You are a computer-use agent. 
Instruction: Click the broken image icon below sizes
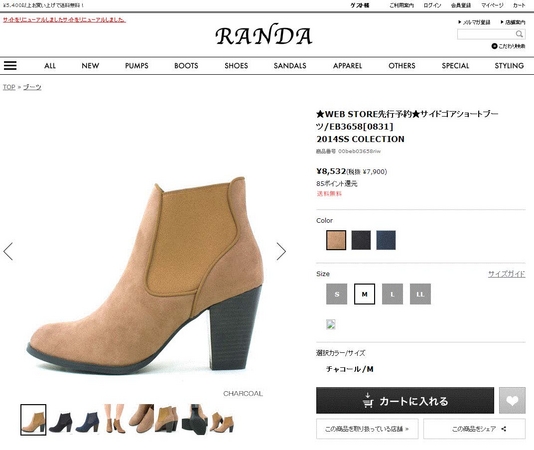click(x=331, y=324)
